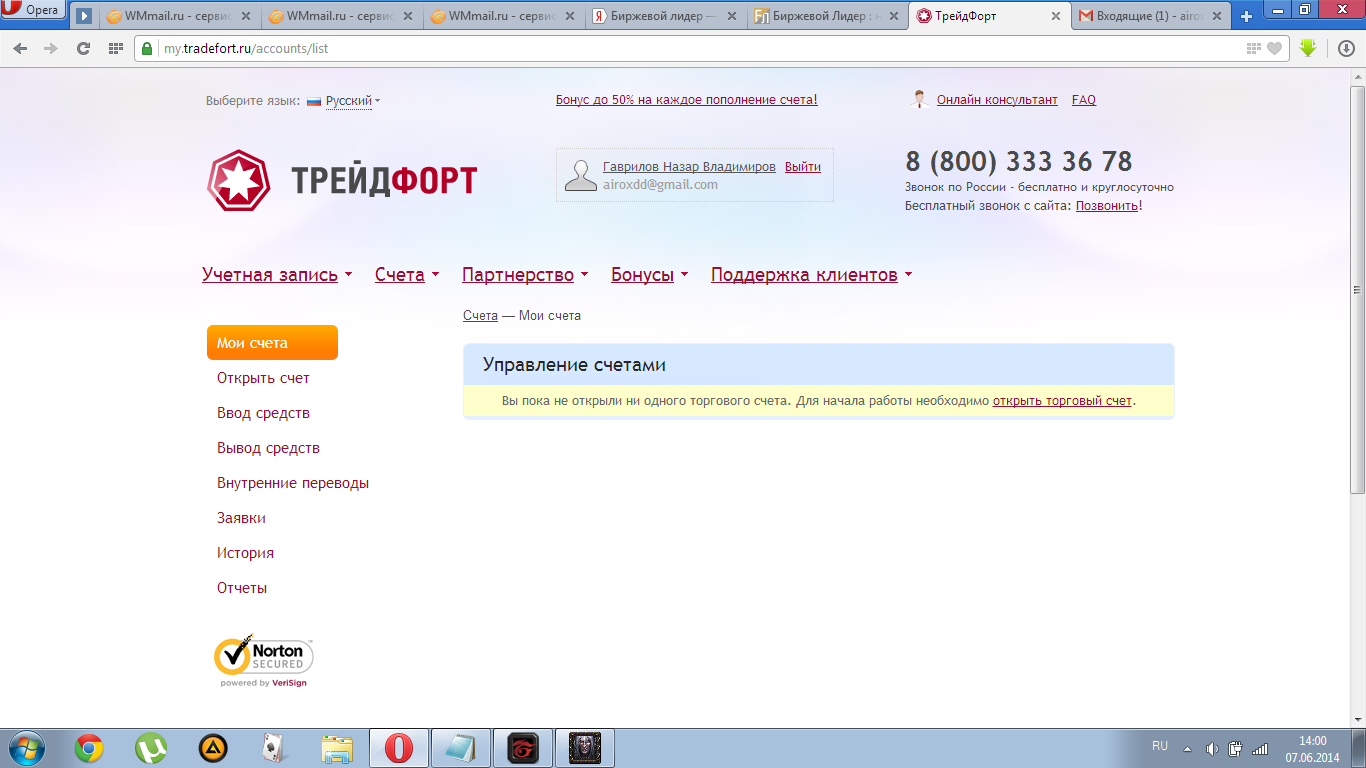The image size is (1366, 768).
Task: Click the volume speaker tray icon
Action: [1213, 748]
